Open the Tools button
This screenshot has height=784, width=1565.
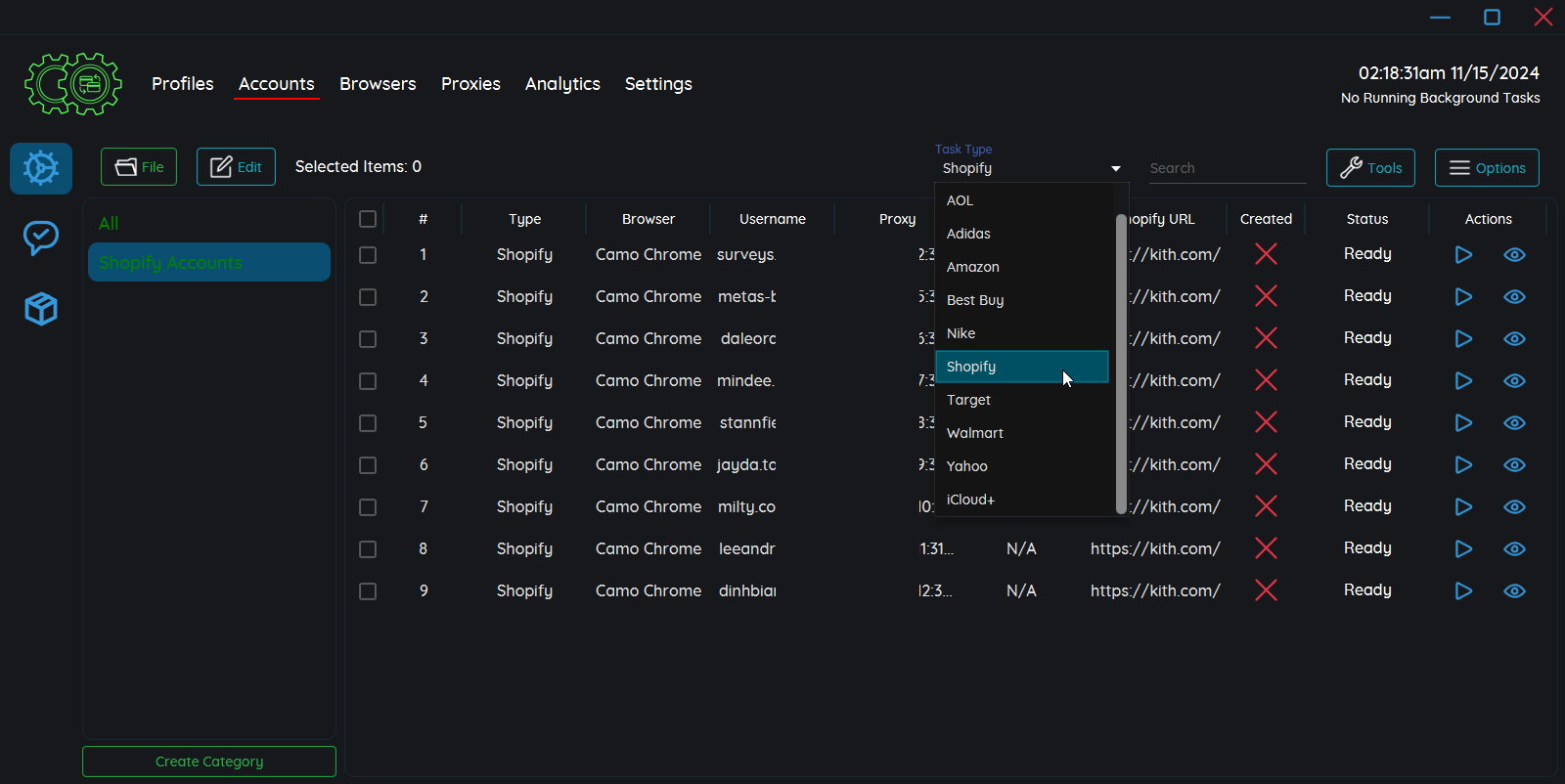point(1370,168)
